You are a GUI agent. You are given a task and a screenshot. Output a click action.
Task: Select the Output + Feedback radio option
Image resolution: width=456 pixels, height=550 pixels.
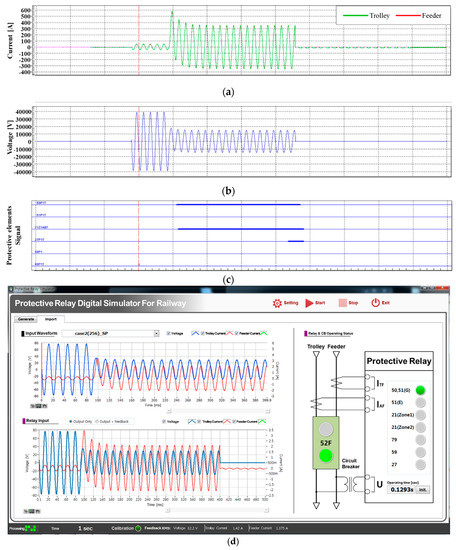[97, 421]
